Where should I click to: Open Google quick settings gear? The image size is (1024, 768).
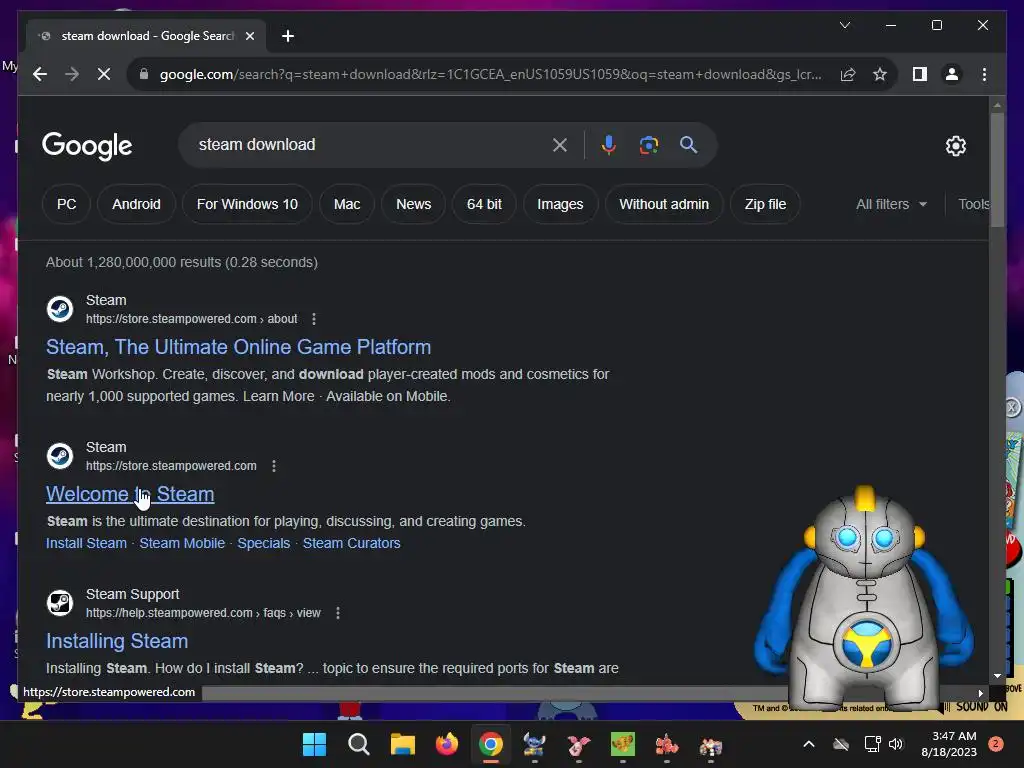(955, 146)
